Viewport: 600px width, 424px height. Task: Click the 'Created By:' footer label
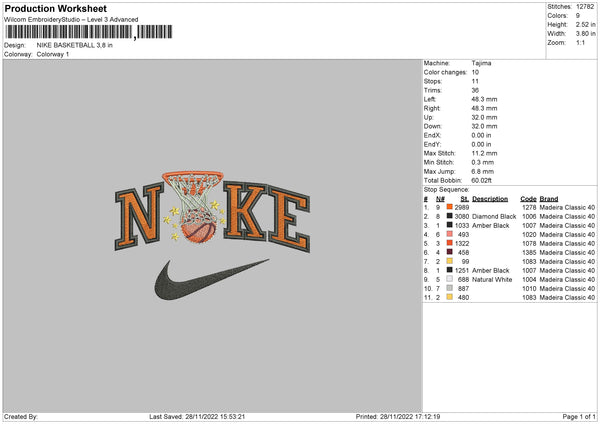click(21, 417)
